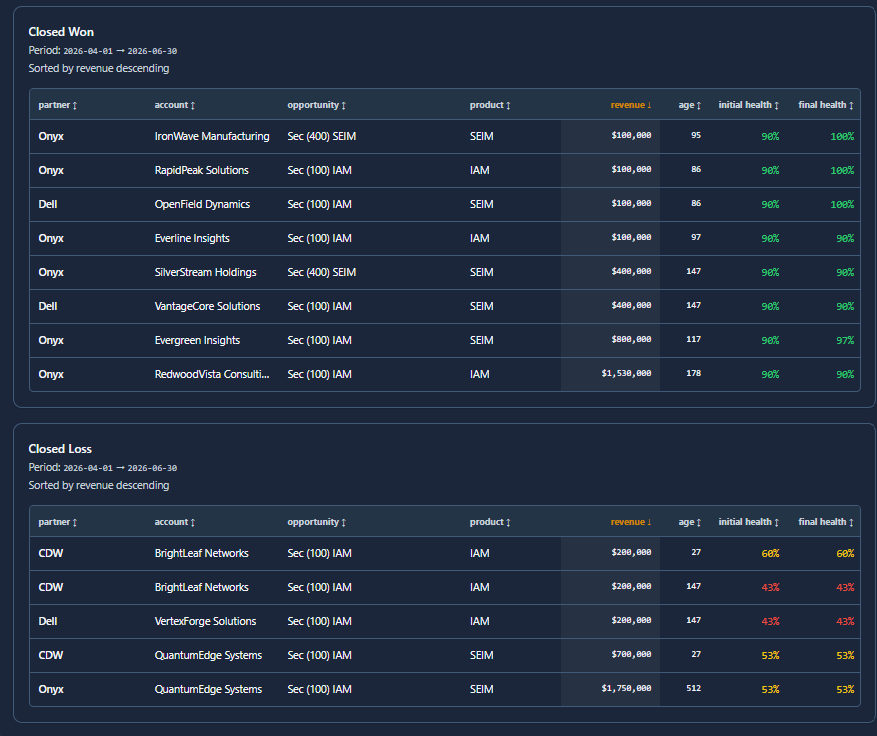Toggle revenue sort in Closed Won table
Viewport: 877px width, 736px height.
(631, 105)
